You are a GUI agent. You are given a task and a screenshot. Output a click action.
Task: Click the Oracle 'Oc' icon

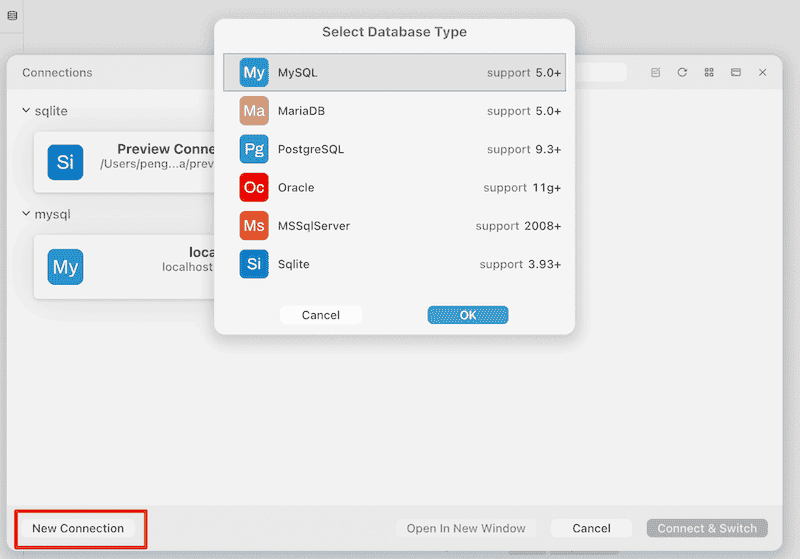tap(254, 187)
